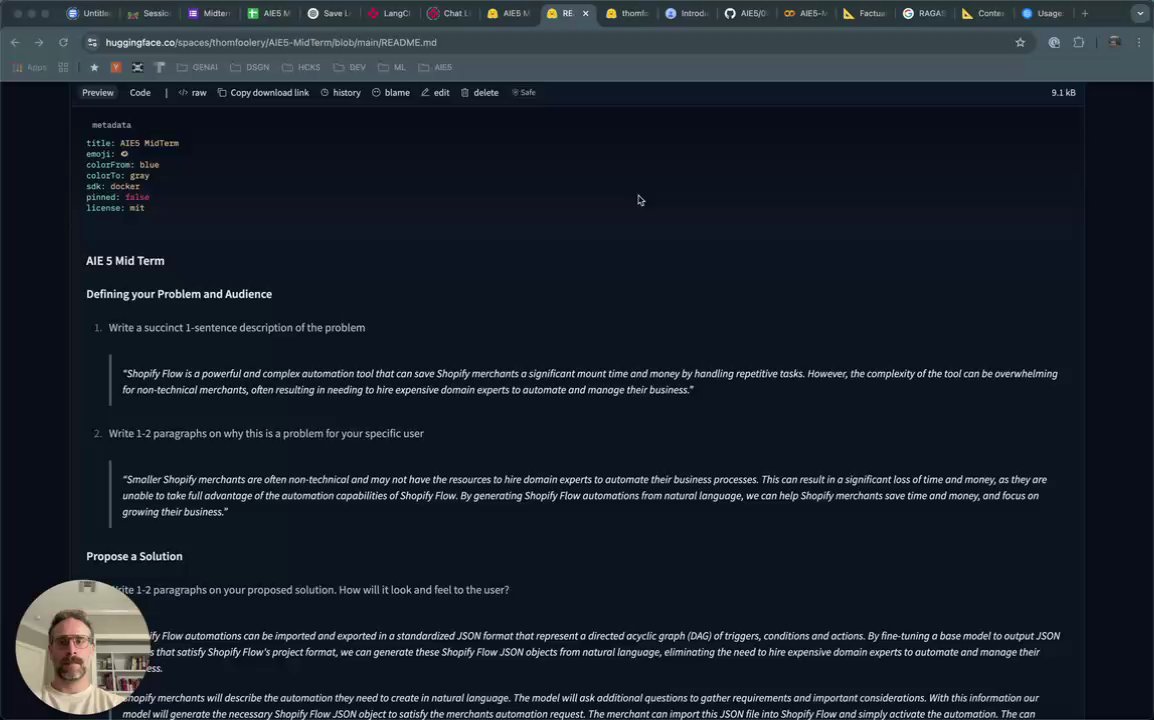Switch to the Session browser tab

tap(149, 13)
